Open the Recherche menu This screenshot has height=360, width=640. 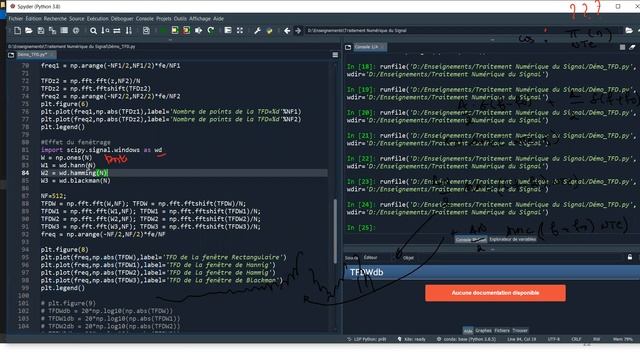pos(55,19)
